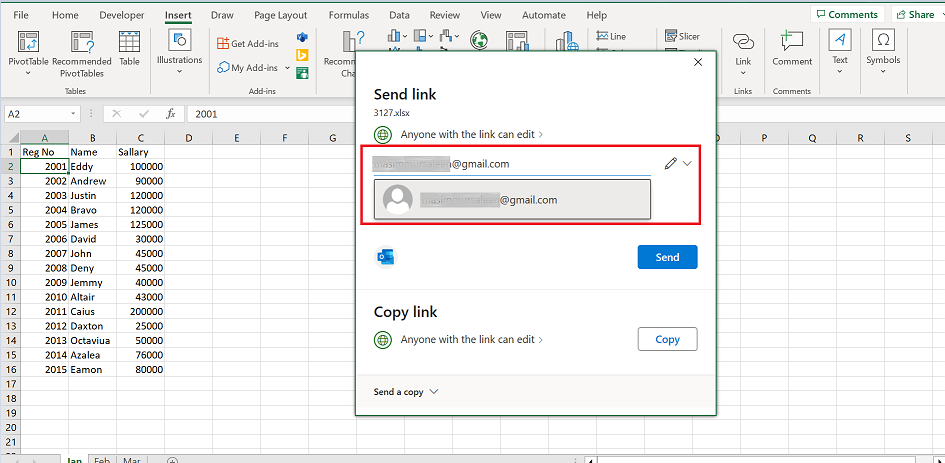Close the Send link dialog
The width and height of the screenshot is (945, 463).
698,62
